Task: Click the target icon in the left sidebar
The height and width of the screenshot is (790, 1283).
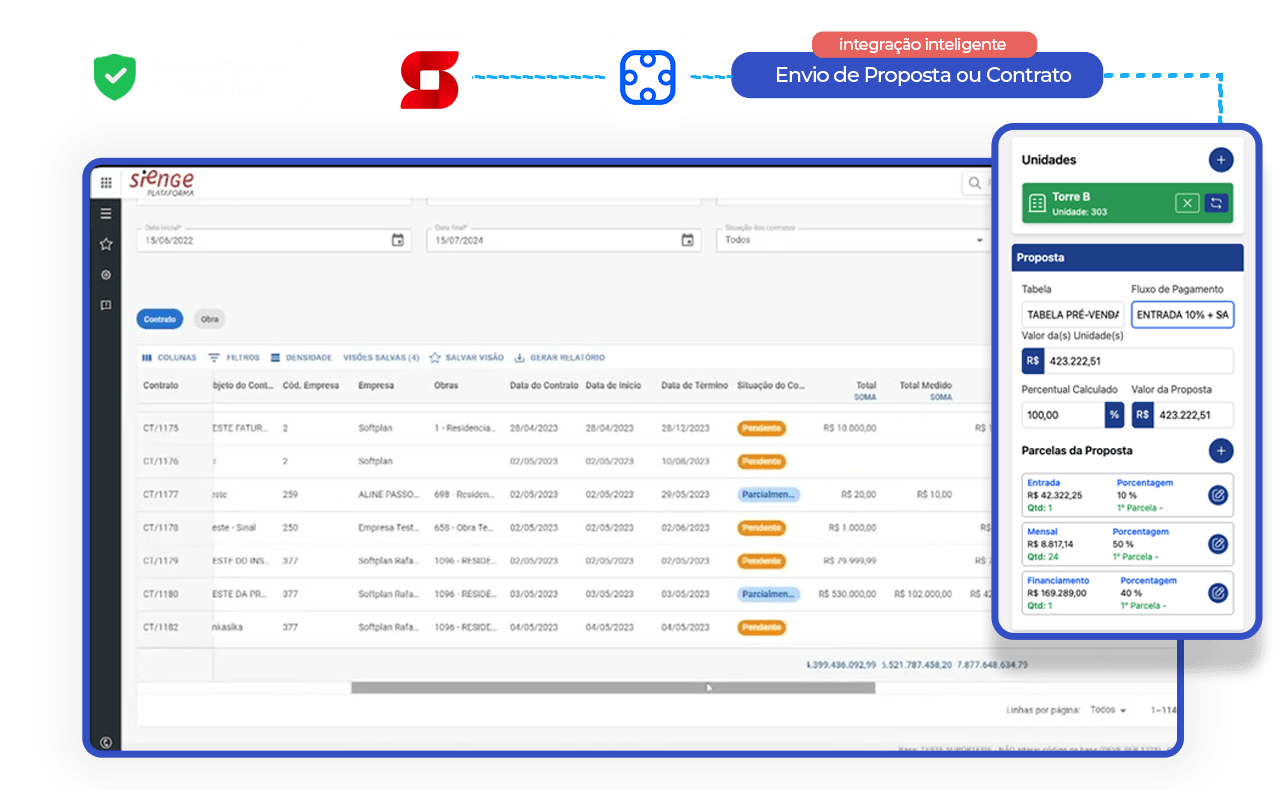Action: (106, 275)
